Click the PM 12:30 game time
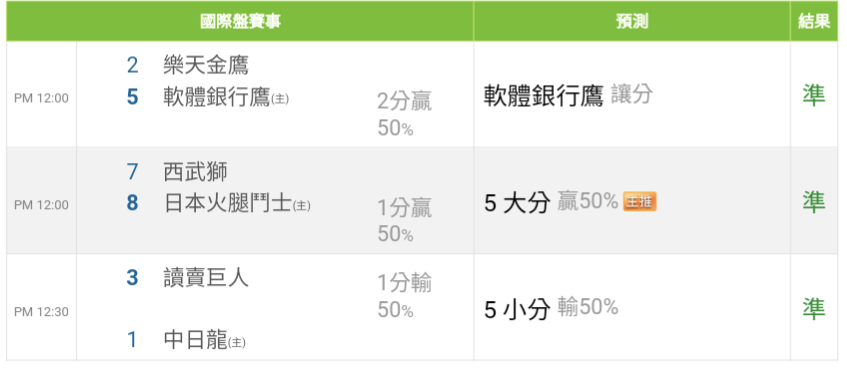The width and height of the screenshot is (847, 371). point(41,312)
